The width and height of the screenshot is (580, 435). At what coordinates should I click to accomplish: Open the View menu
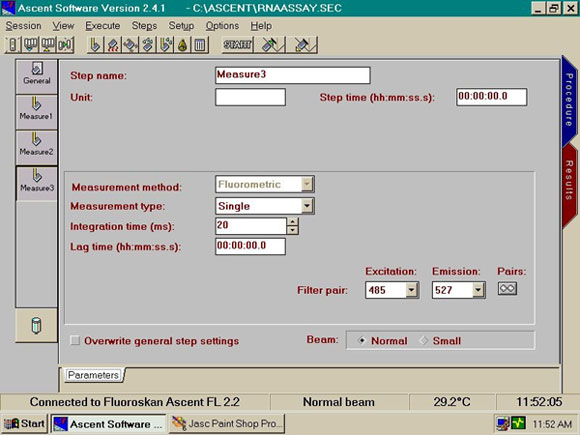click(x=63, y=26)
